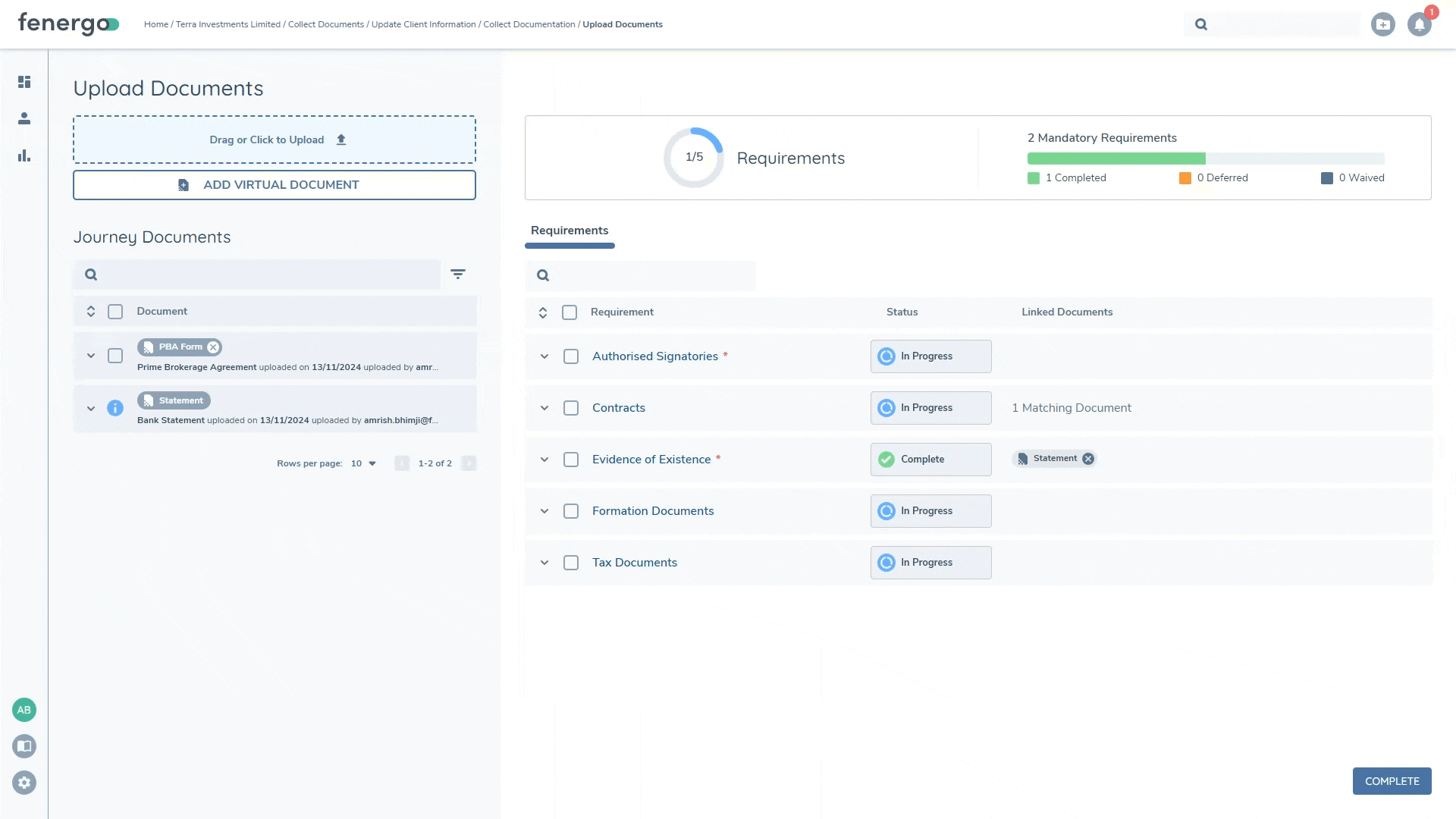Open the Rows per page dropdown
This screenshot has height=819, width=1456.
(362, 463)
